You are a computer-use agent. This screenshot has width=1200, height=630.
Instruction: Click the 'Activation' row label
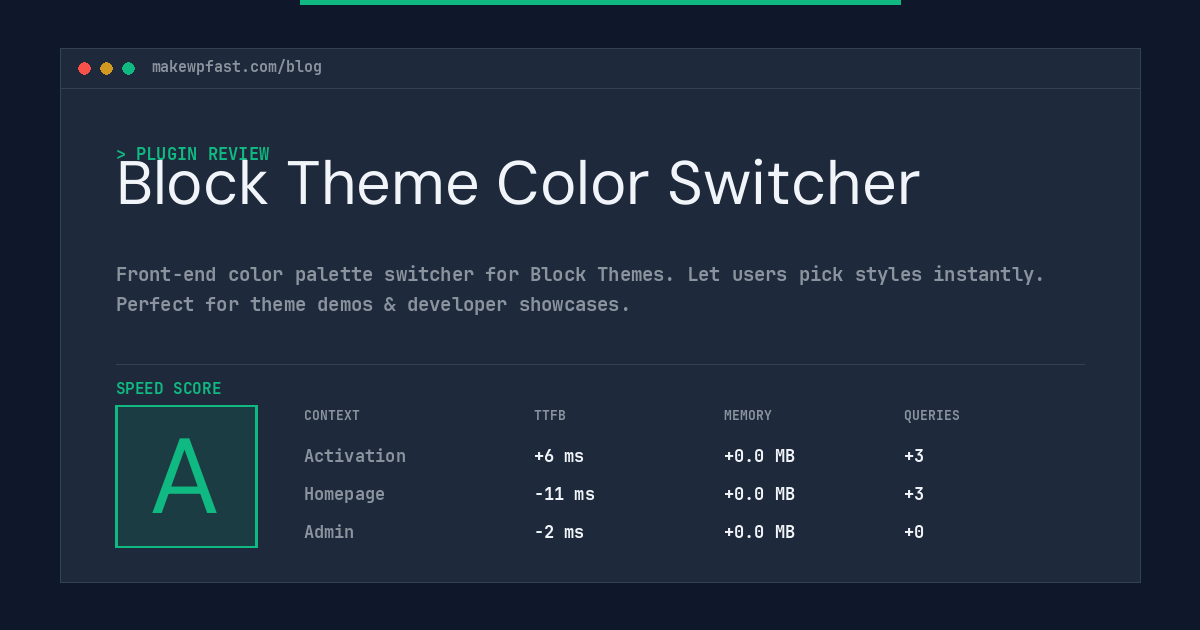[x=355, y=456]
